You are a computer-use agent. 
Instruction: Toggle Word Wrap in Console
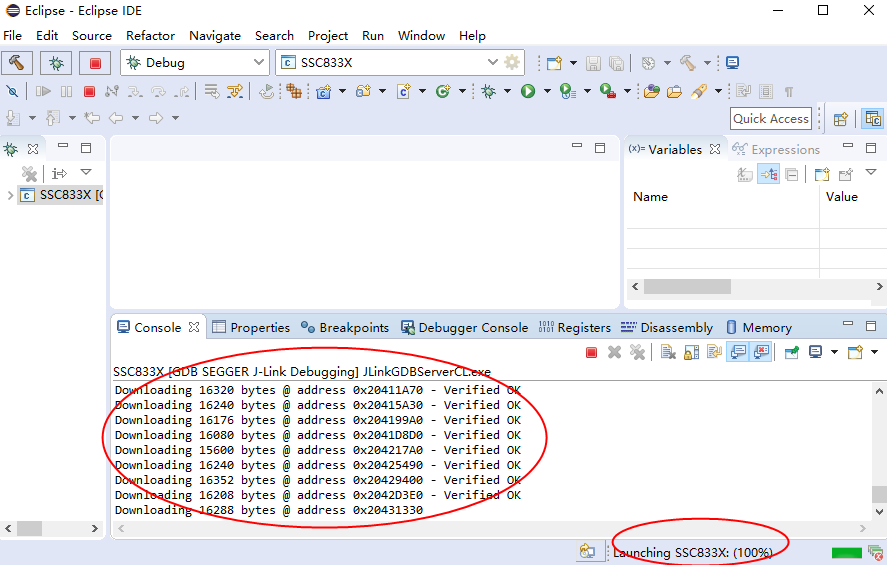tap(714, 353)
